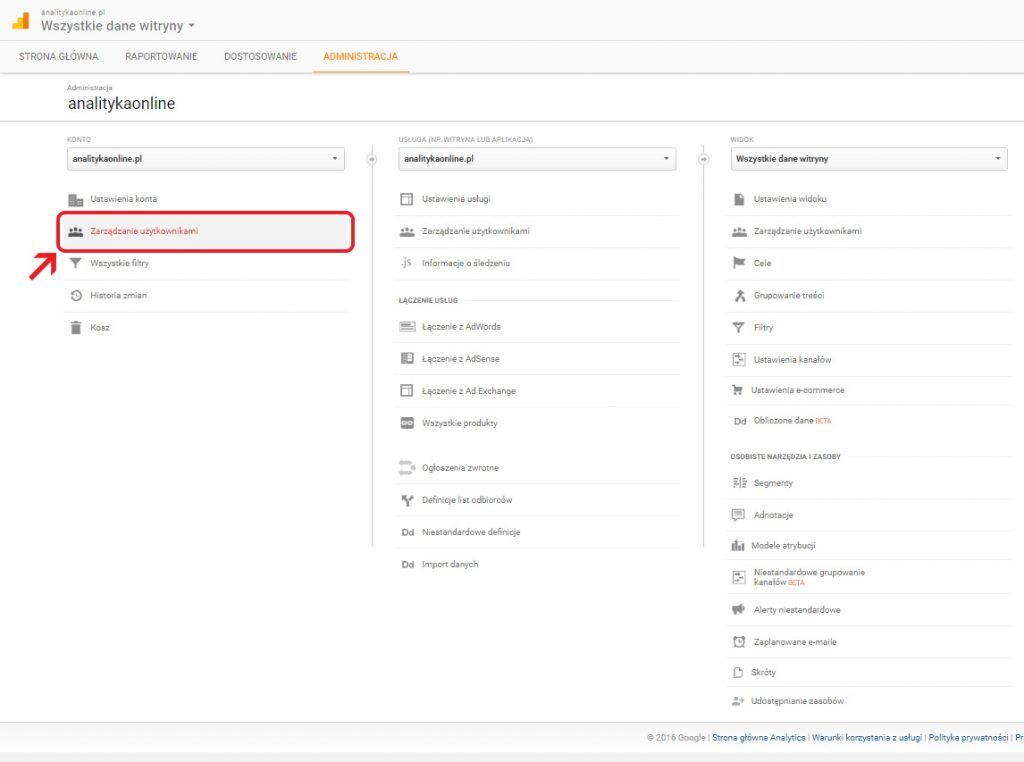Click the cart icon beside Ustawienia e-commerce

click(x=737, y=390)
